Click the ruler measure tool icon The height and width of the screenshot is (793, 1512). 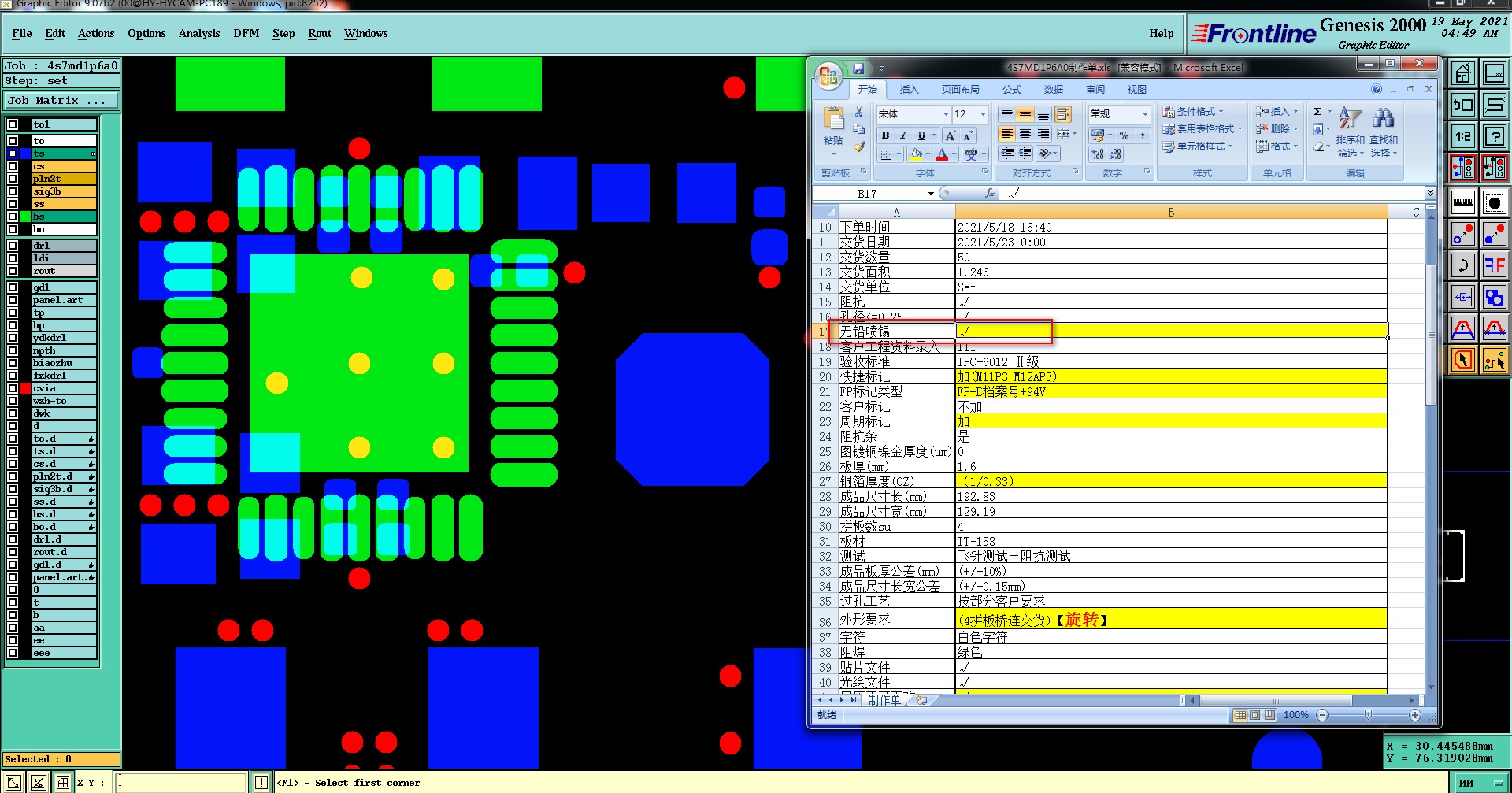click(1463, 202)
